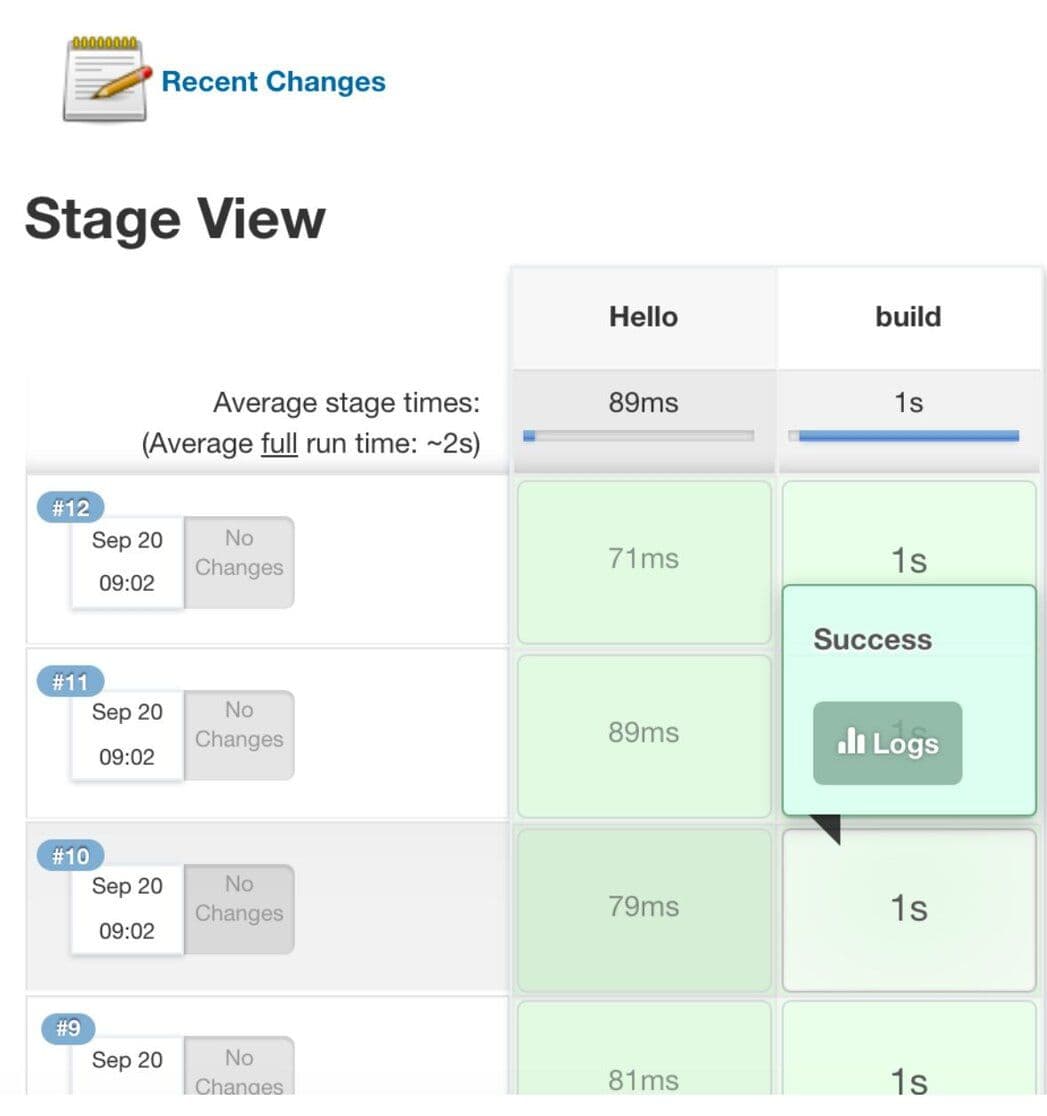Click the Sep 20 09:02 timestamp of build #11

[126, 733]
